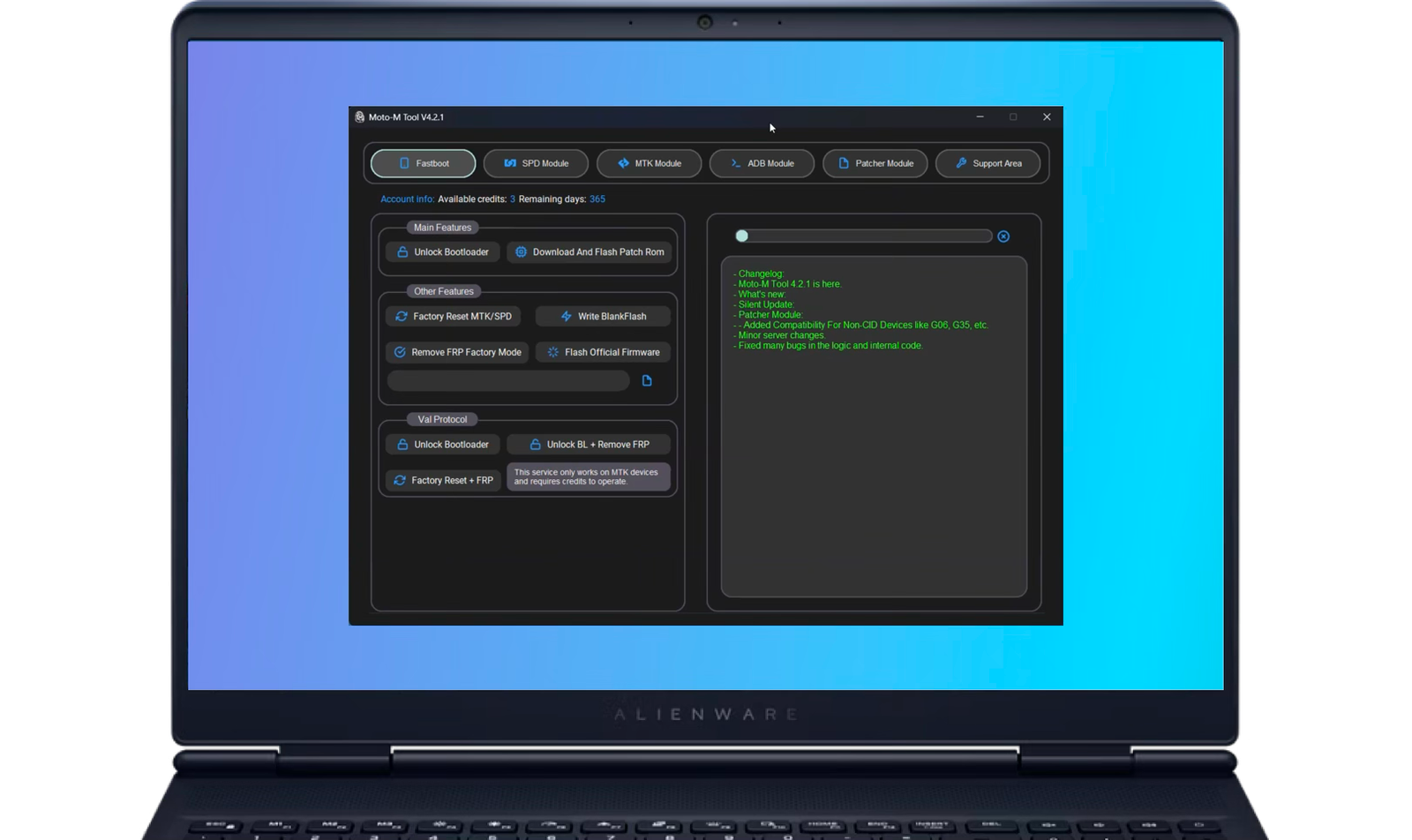1412x840 pixels.
Task: Click Factory Reset MTK/SPD button
Action: coord(453,316)
